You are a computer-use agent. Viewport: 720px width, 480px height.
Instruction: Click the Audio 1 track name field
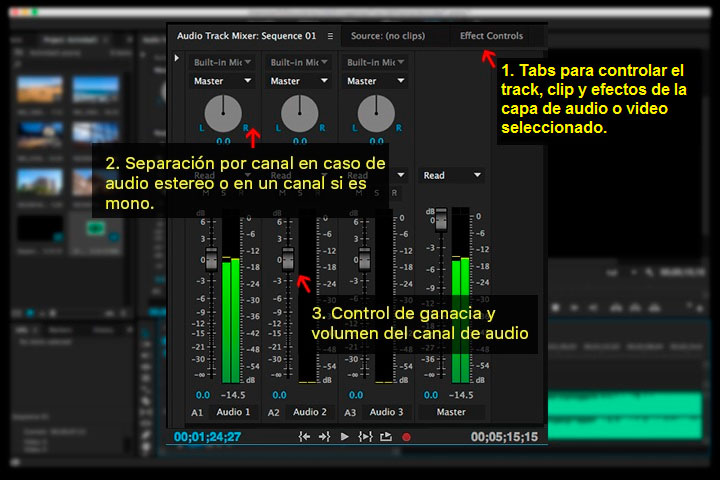[233, 412]
